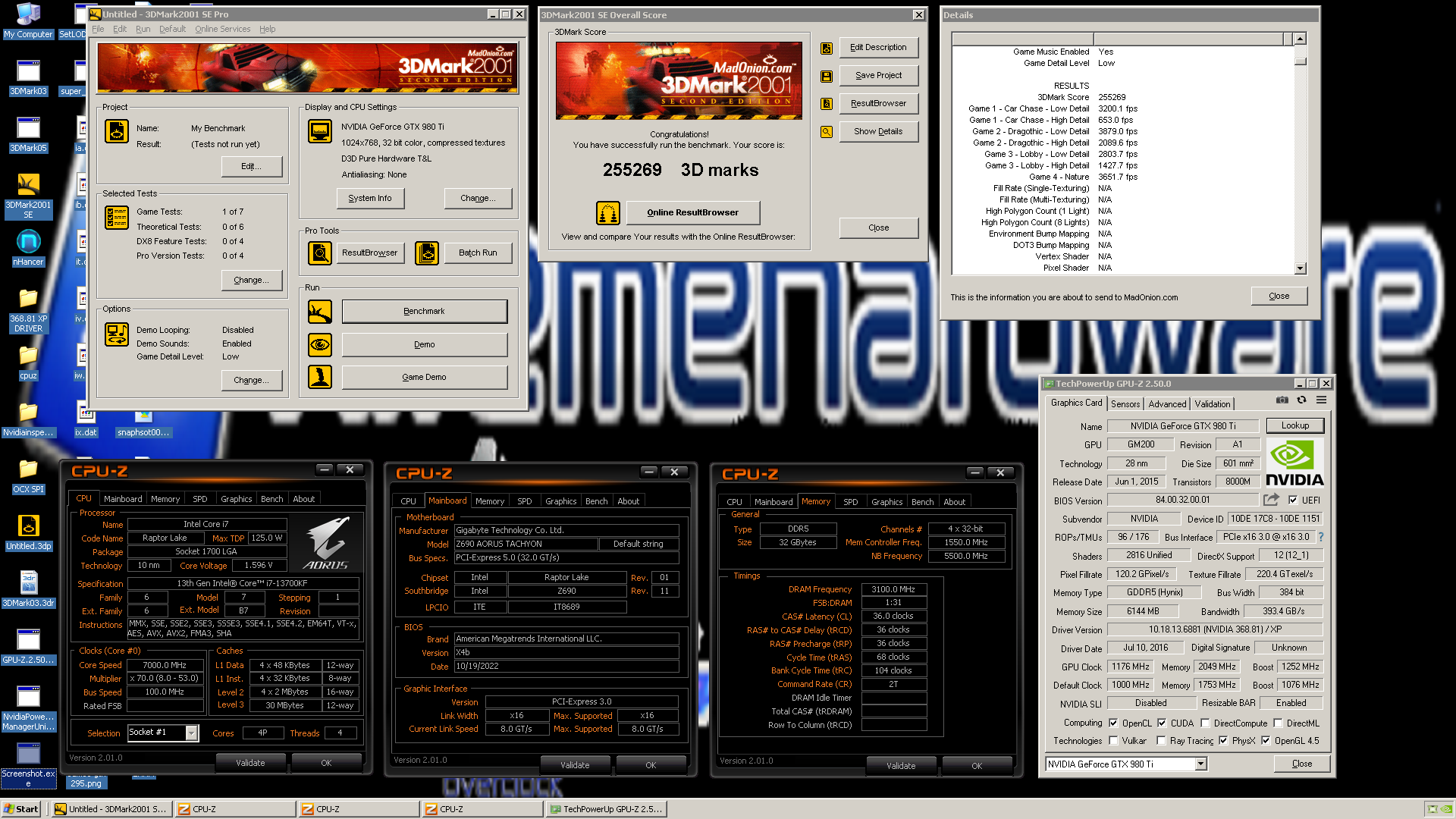Click the Show Details magnifier icon
The height and width of the screenshot is (819, 1456).
(x=827, y=132)
